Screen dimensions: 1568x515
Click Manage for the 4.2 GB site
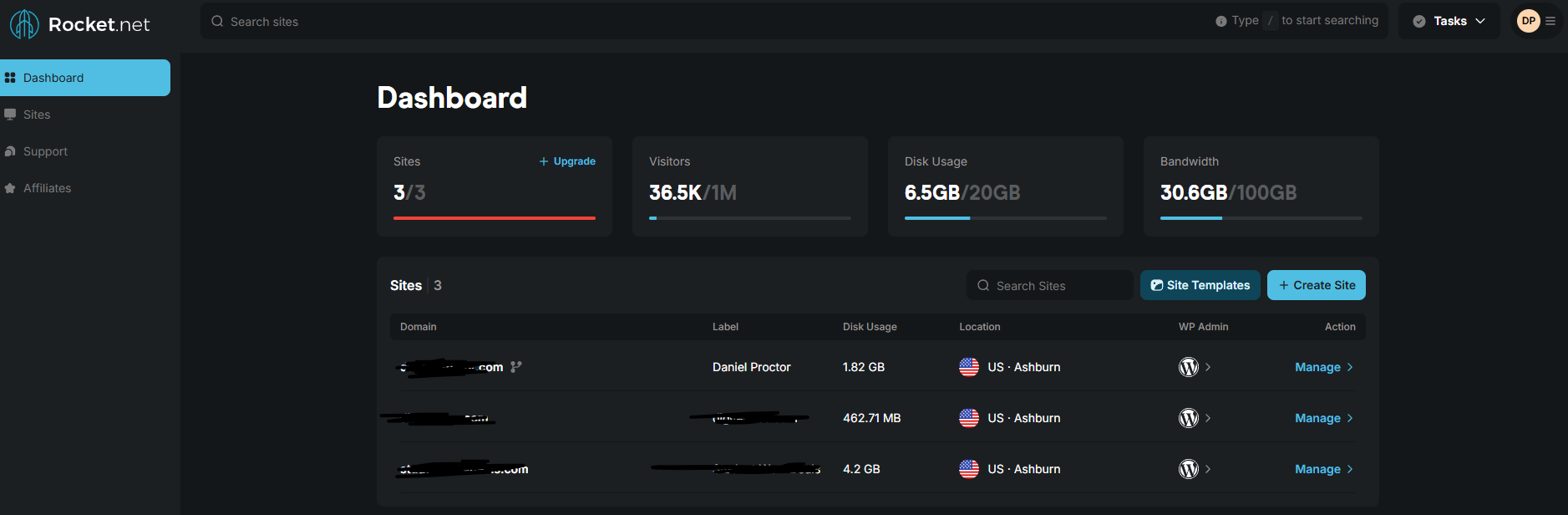pyautogui.click(x=1323, y=469)
